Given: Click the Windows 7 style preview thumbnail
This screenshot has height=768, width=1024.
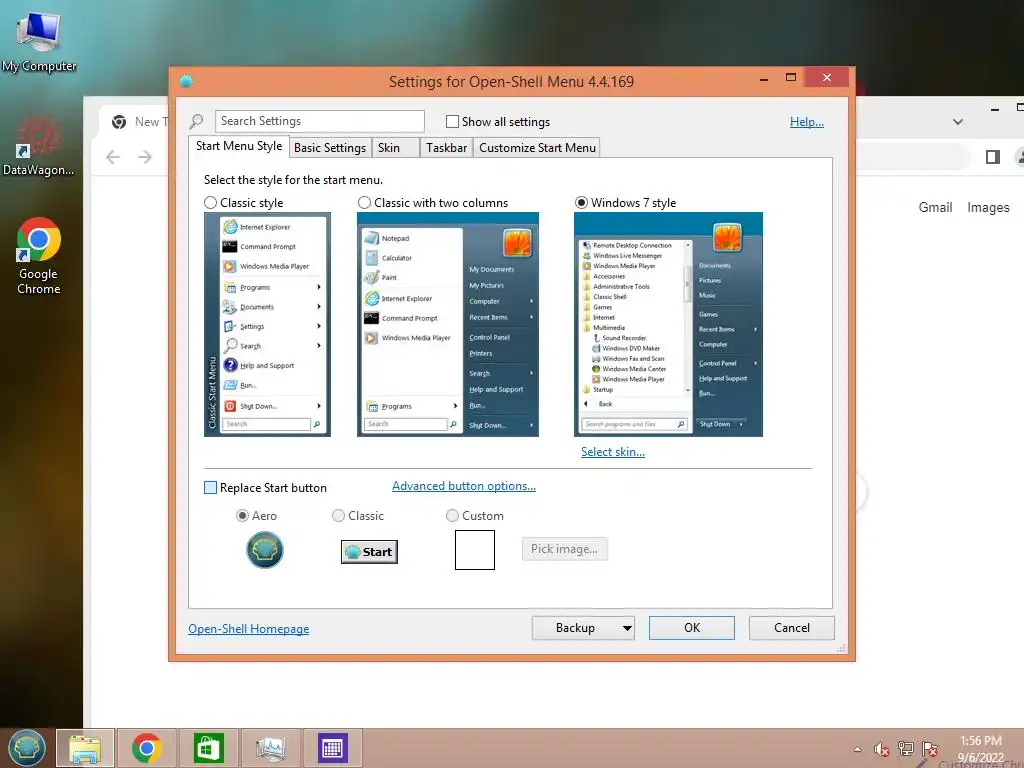Looking at the screenshot, I should (x=668, y=325).
